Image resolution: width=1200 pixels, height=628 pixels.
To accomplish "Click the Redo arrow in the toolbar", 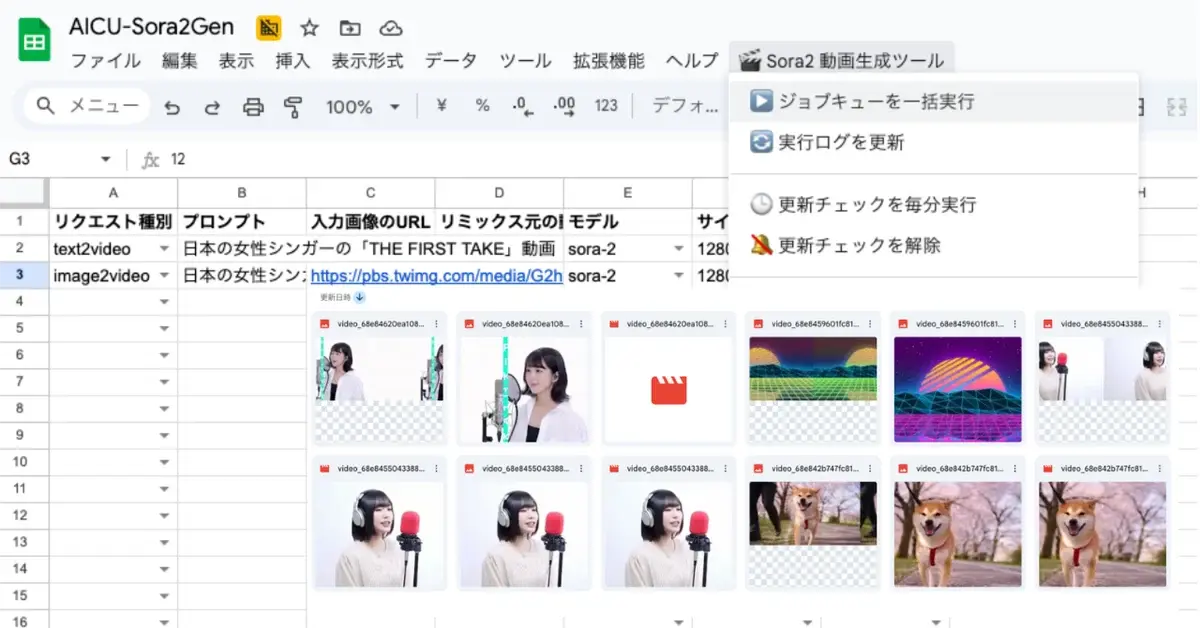I will click(212, 106).
